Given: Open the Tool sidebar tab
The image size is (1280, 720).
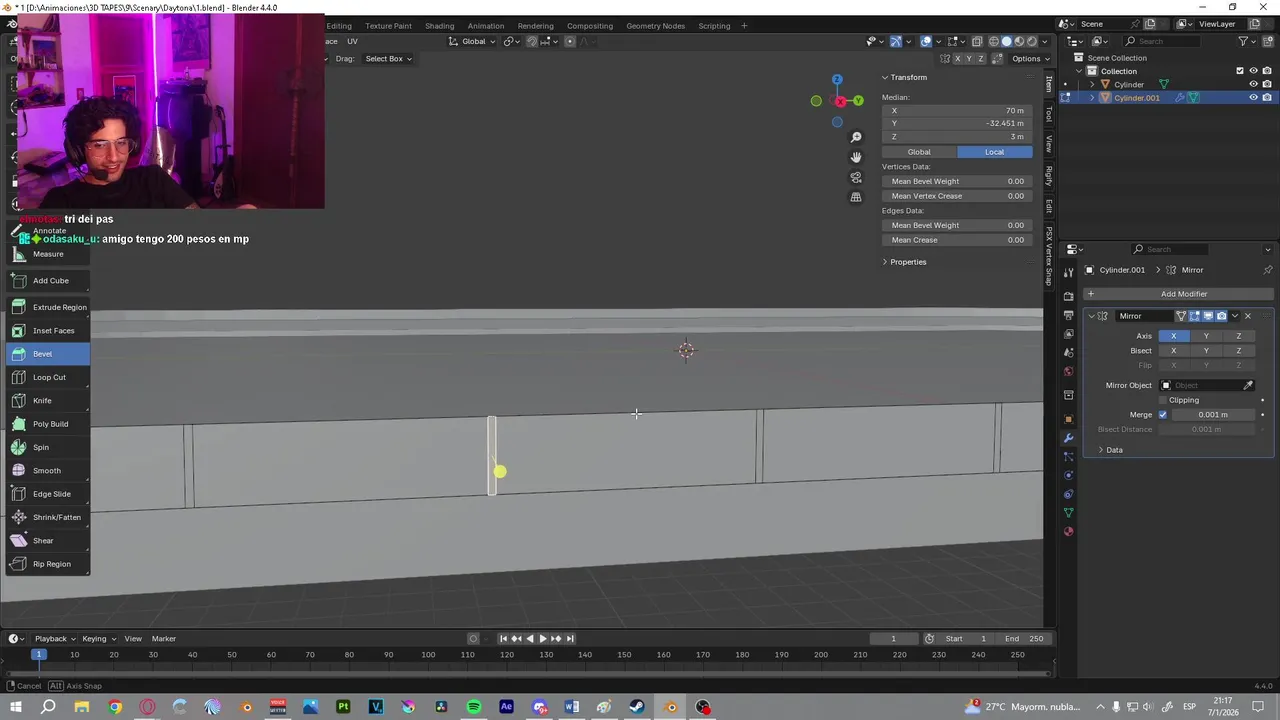Looking at the screenshot, I should [x=1049, y=114].
